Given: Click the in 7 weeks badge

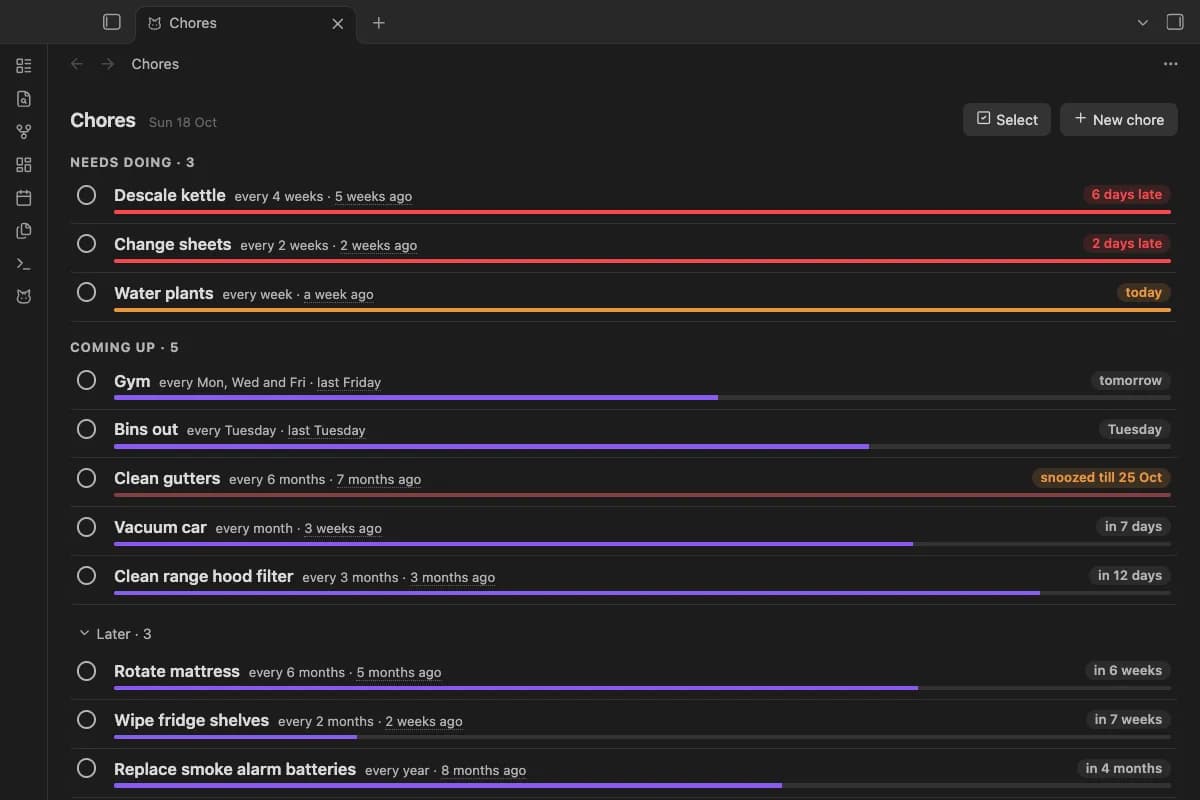Looking at the screenshot, I should 1127,720.
